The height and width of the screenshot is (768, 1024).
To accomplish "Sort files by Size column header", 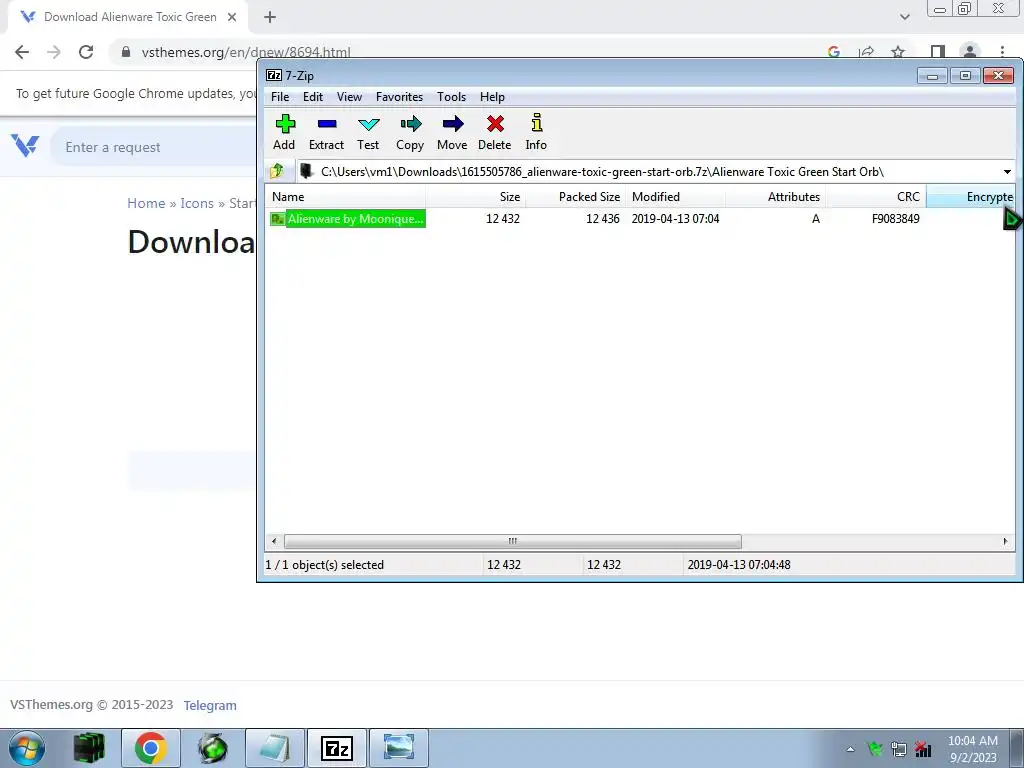I will [475, 197].
